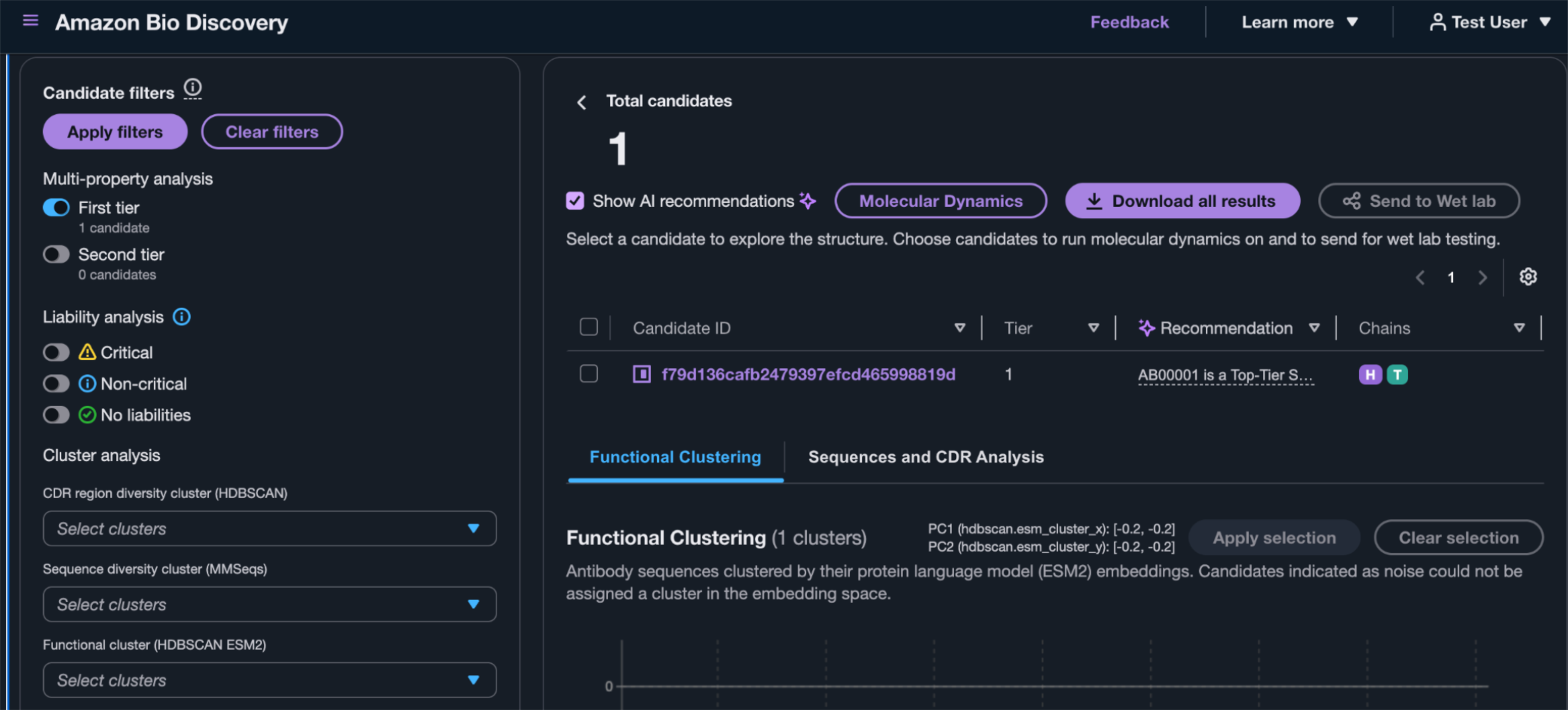The image size is (1568, 710).
Task: Click the Clear selection button
Action: [x=1458, y=538]
